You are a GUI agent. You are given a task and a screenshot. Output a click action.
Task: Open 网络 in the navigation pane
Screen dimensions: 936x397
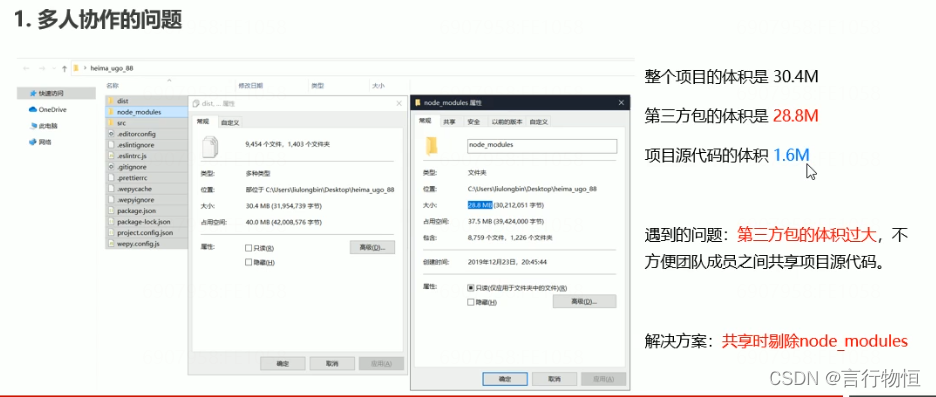point(40,142)
